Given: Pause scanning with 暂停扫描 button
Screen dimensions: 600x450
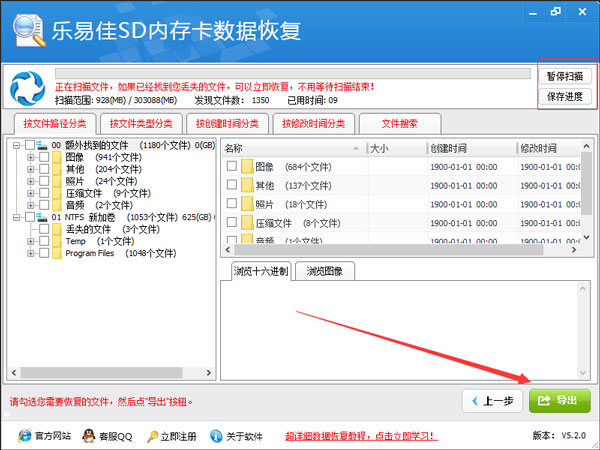Looking at the screenshot, I should (x=565, y=76).
